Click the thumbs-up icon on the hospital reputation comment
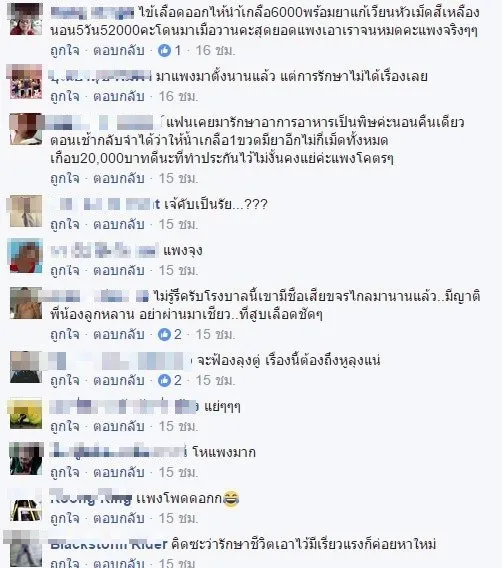Screen dimensions: 502x568 pos(164,334)
